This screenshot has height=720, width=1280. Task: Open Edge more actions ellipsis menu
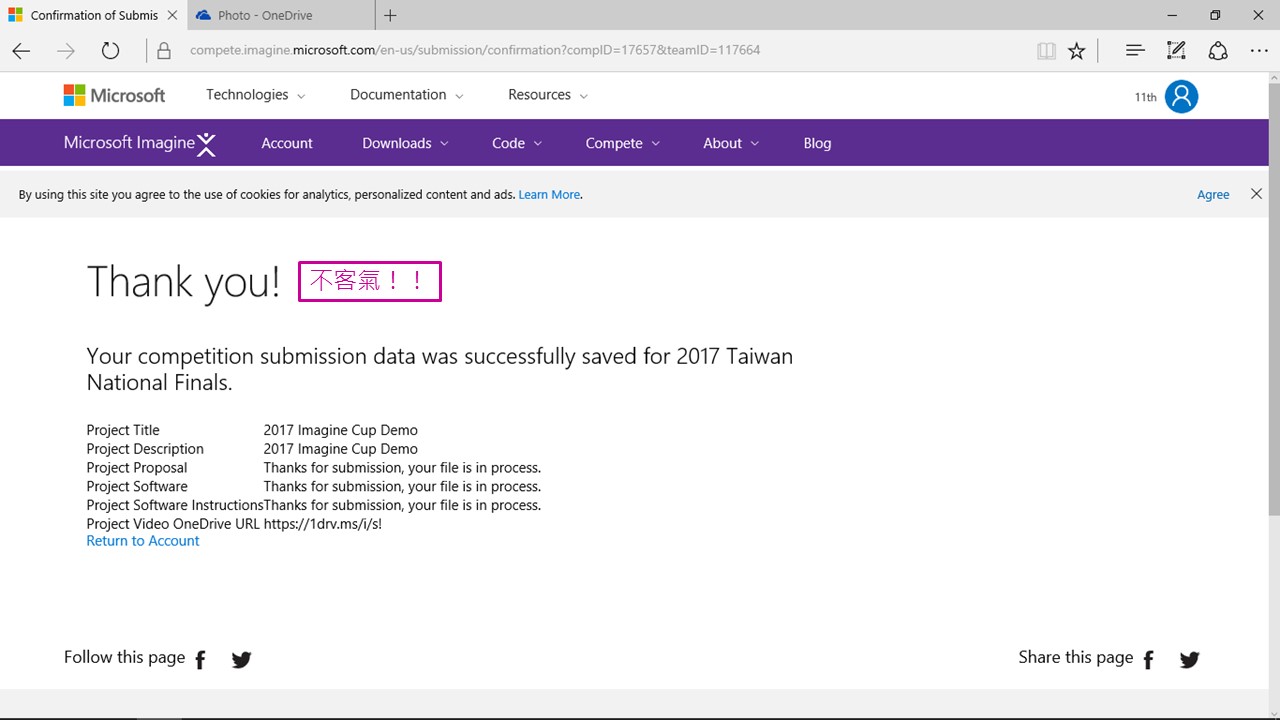(1259, 51)
